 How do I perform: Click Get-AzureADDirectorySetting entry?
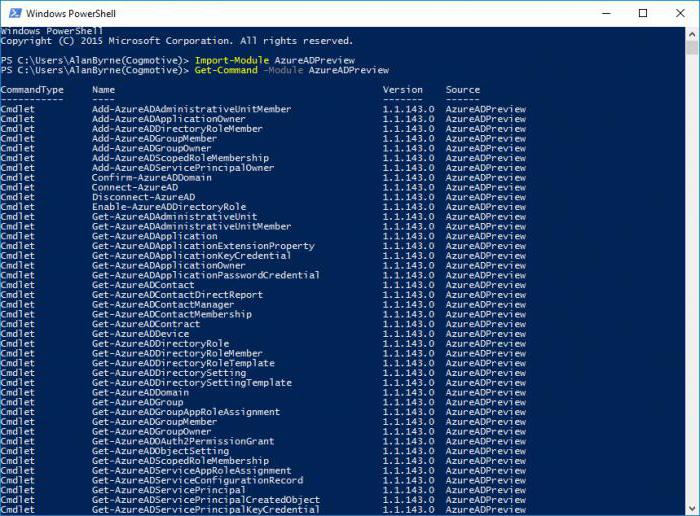tap(169, 373)
